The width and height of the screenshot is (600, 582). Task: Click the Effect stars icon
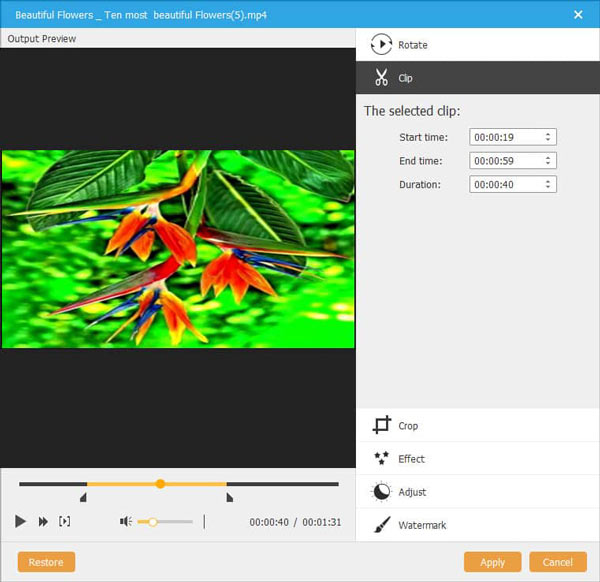[x=381, y=459]
